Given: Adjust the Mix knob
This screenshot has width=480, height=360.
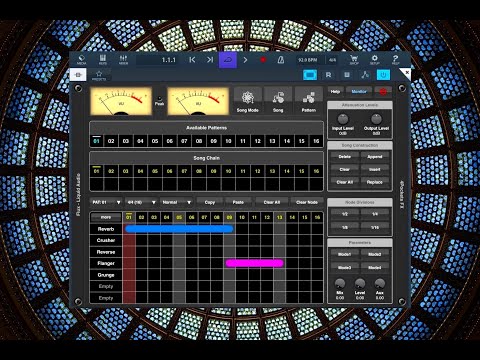Looking at the screenshot, I should pos(340,284).
